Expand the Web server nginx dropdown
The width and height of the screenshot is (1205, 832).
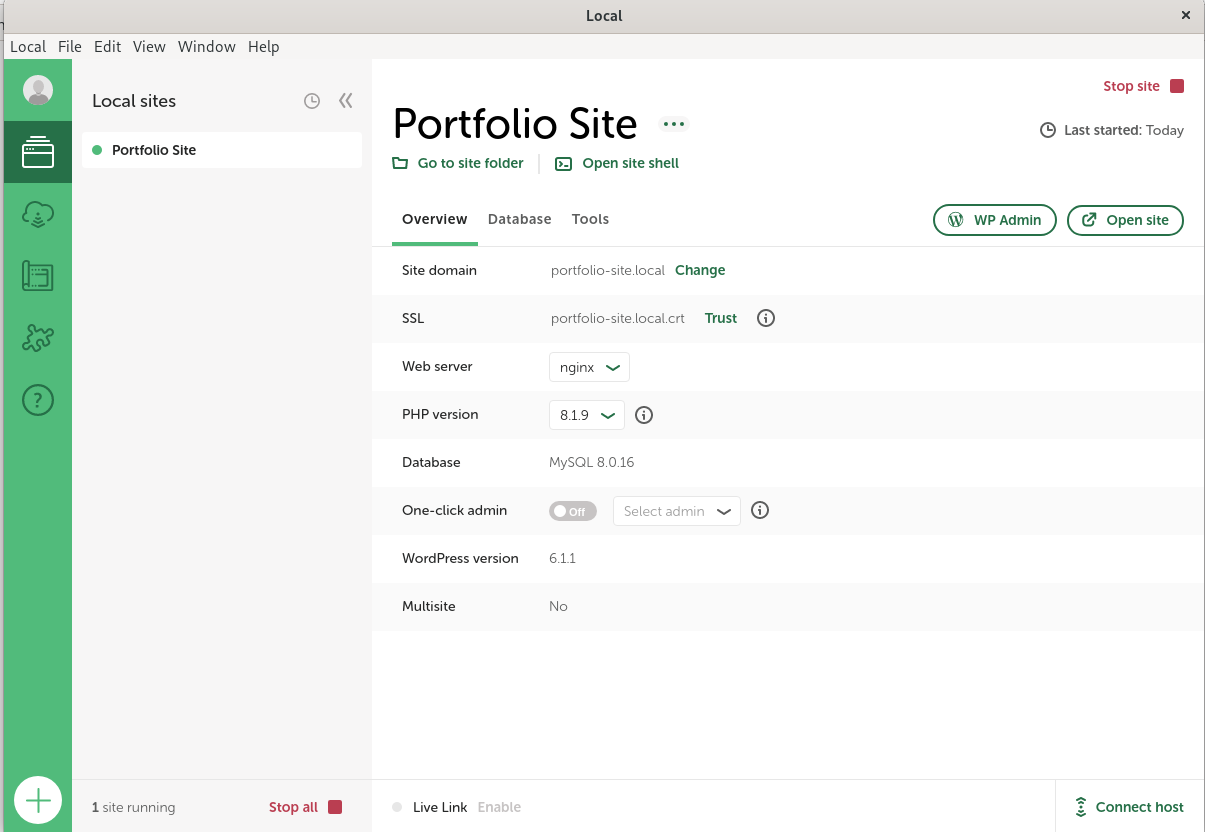coord(589,367)
